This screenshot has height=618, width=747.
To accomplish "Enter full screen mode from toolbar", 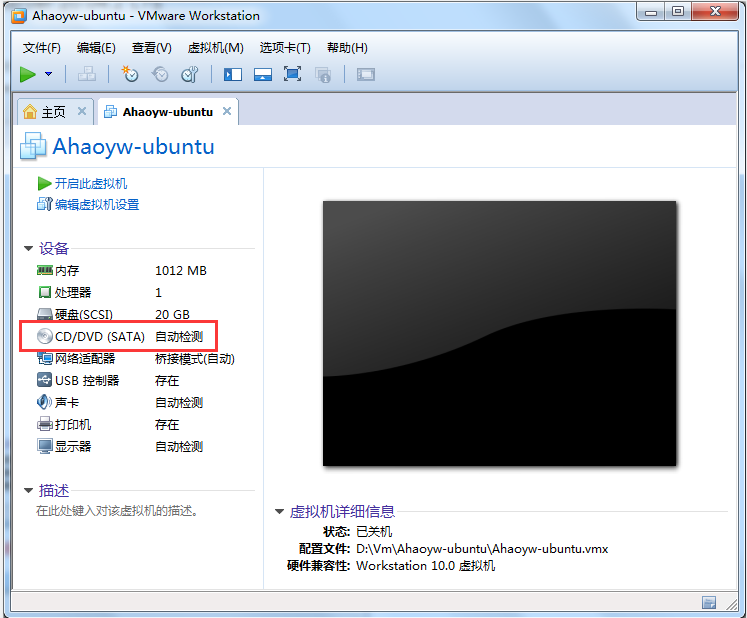I will coord(292,74).
